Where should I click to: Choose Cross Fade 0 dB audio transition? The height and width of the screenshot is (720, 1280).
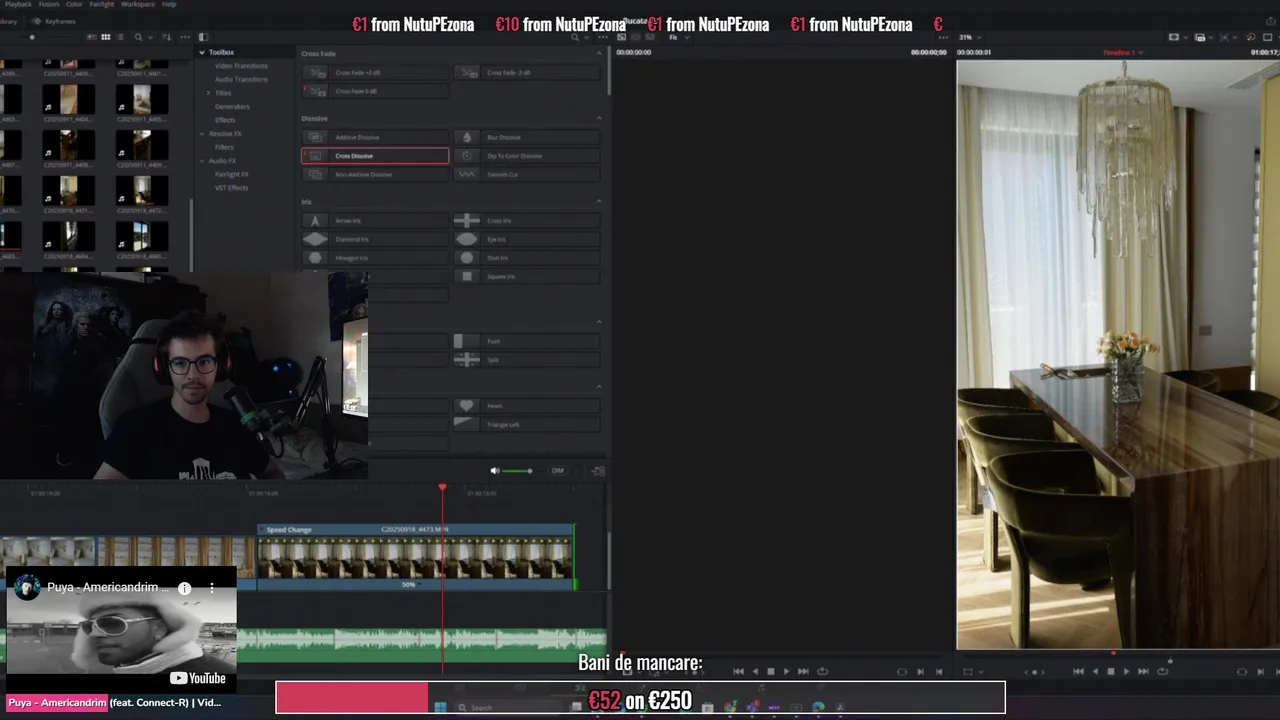coord(375,91)
